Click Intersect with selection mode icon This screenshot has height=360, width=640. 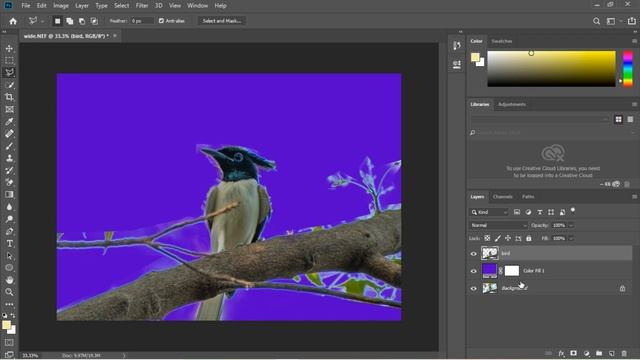point(94,21)
